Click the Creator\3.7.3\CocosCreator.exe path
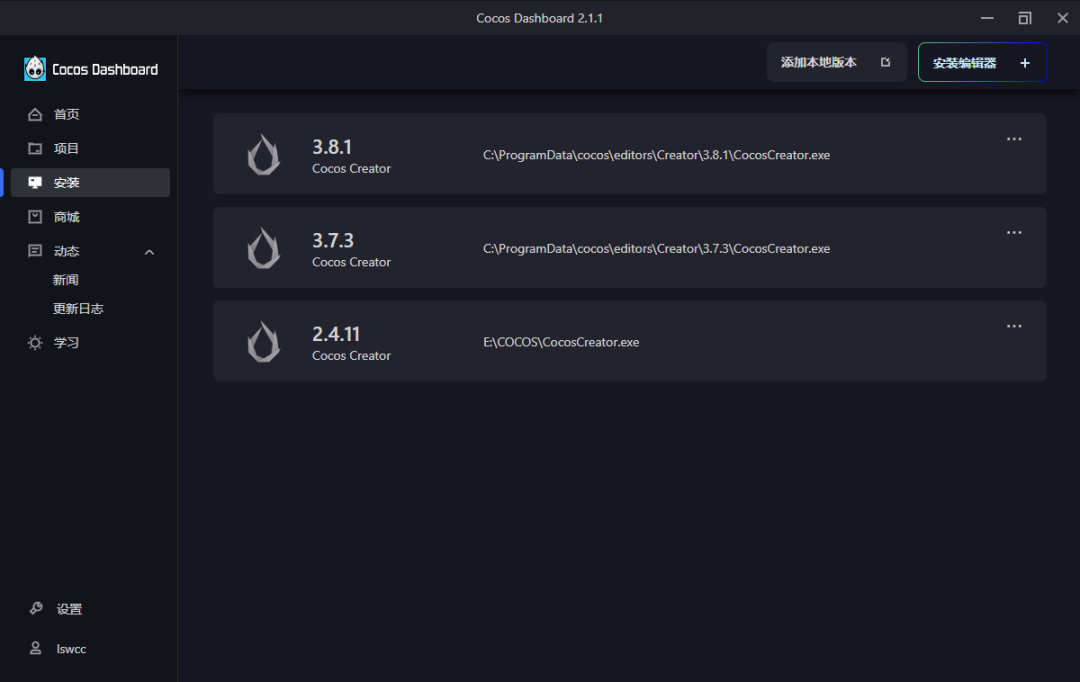Viewport: 1080px width, 682px height. [x=656, y=249]
